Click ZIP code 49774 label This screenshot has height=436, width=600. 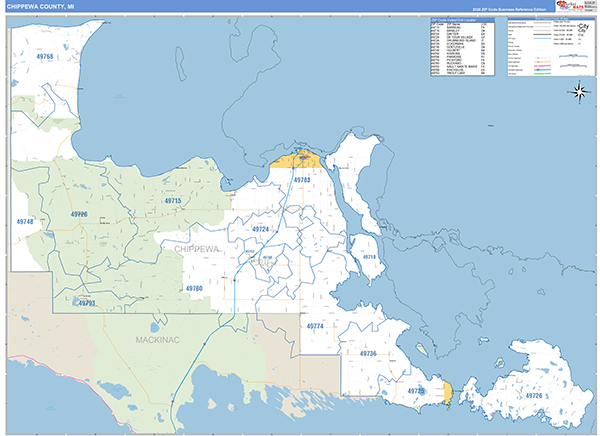(x=315, y=326)
